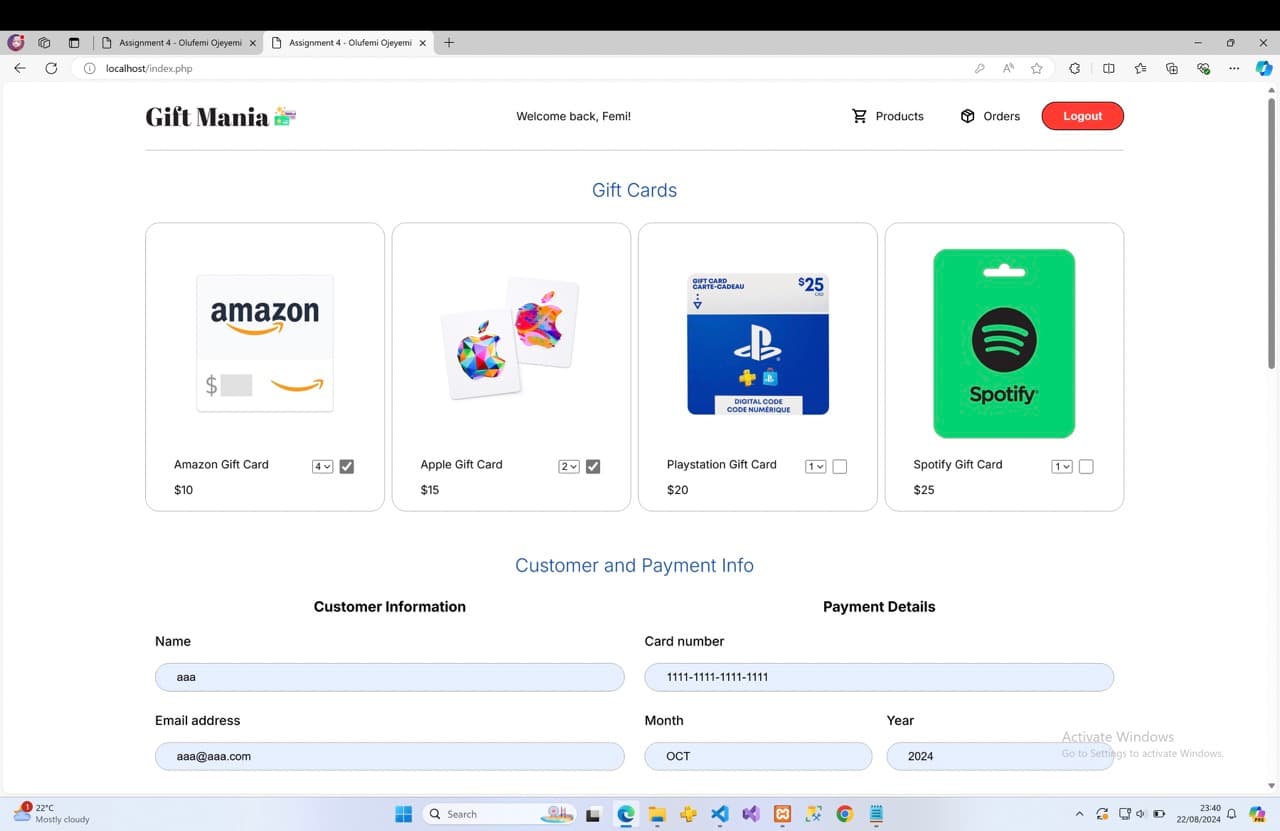This screenshot has height=831, width=1280.
Task: Open the Edge settings ellipsis menu
Action: click(1234, 68)
